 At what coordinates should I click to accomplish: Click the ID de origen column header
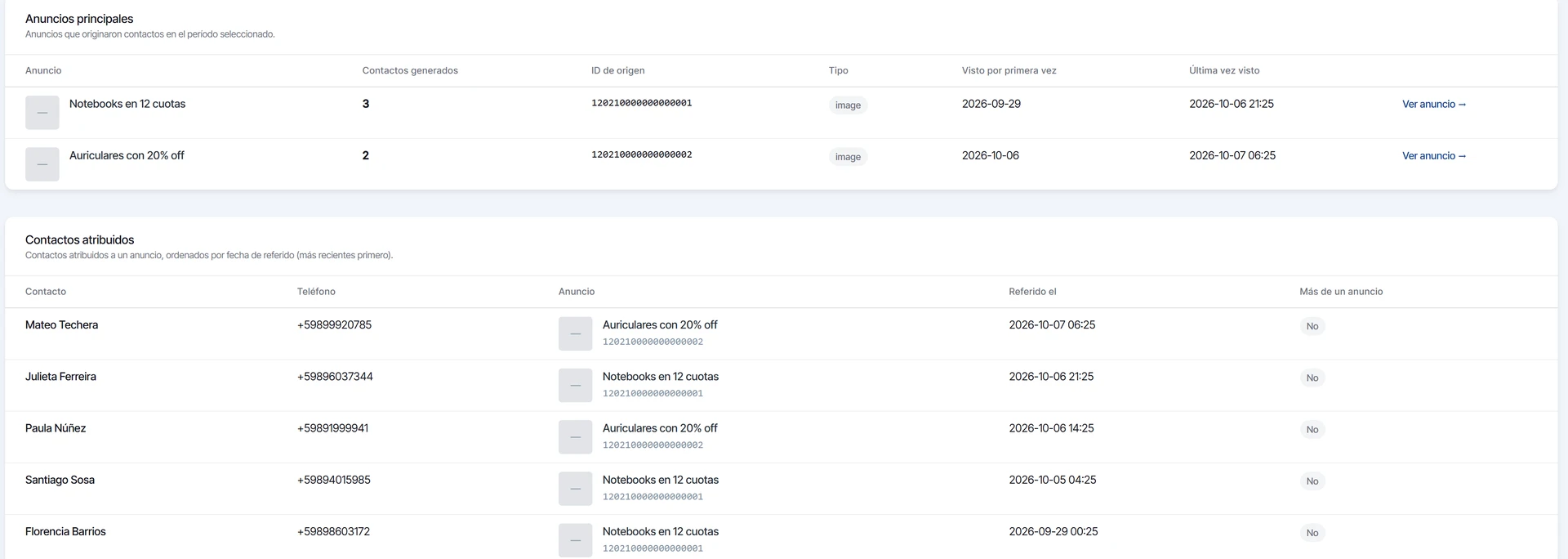coord(618,70)
